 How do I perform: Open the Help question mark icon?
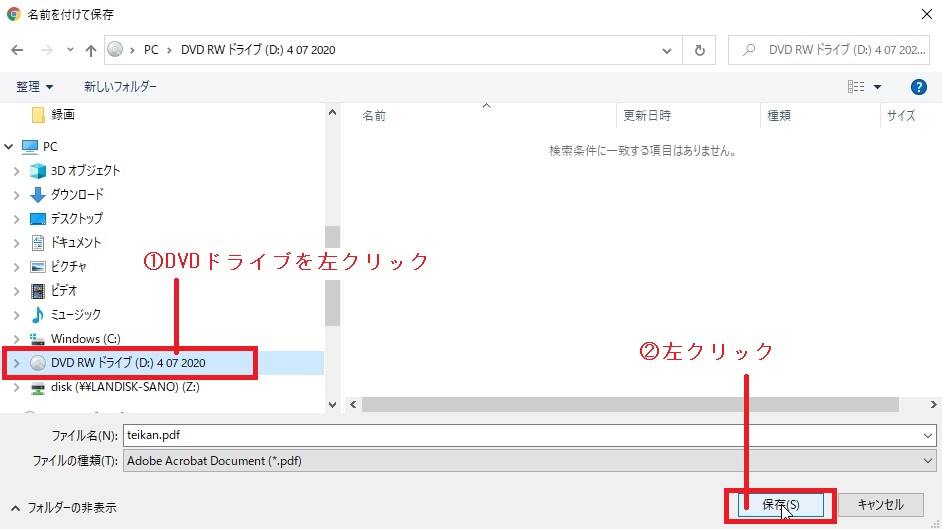[918, 87]
